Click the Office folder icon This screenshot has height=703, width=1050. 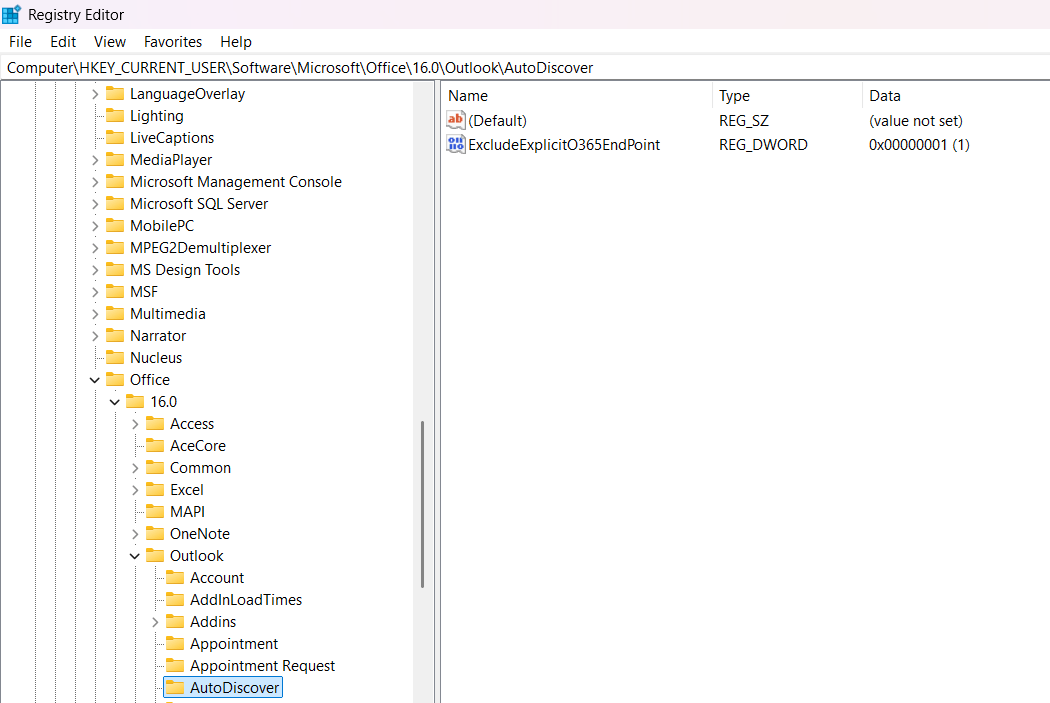coord(115,379)
